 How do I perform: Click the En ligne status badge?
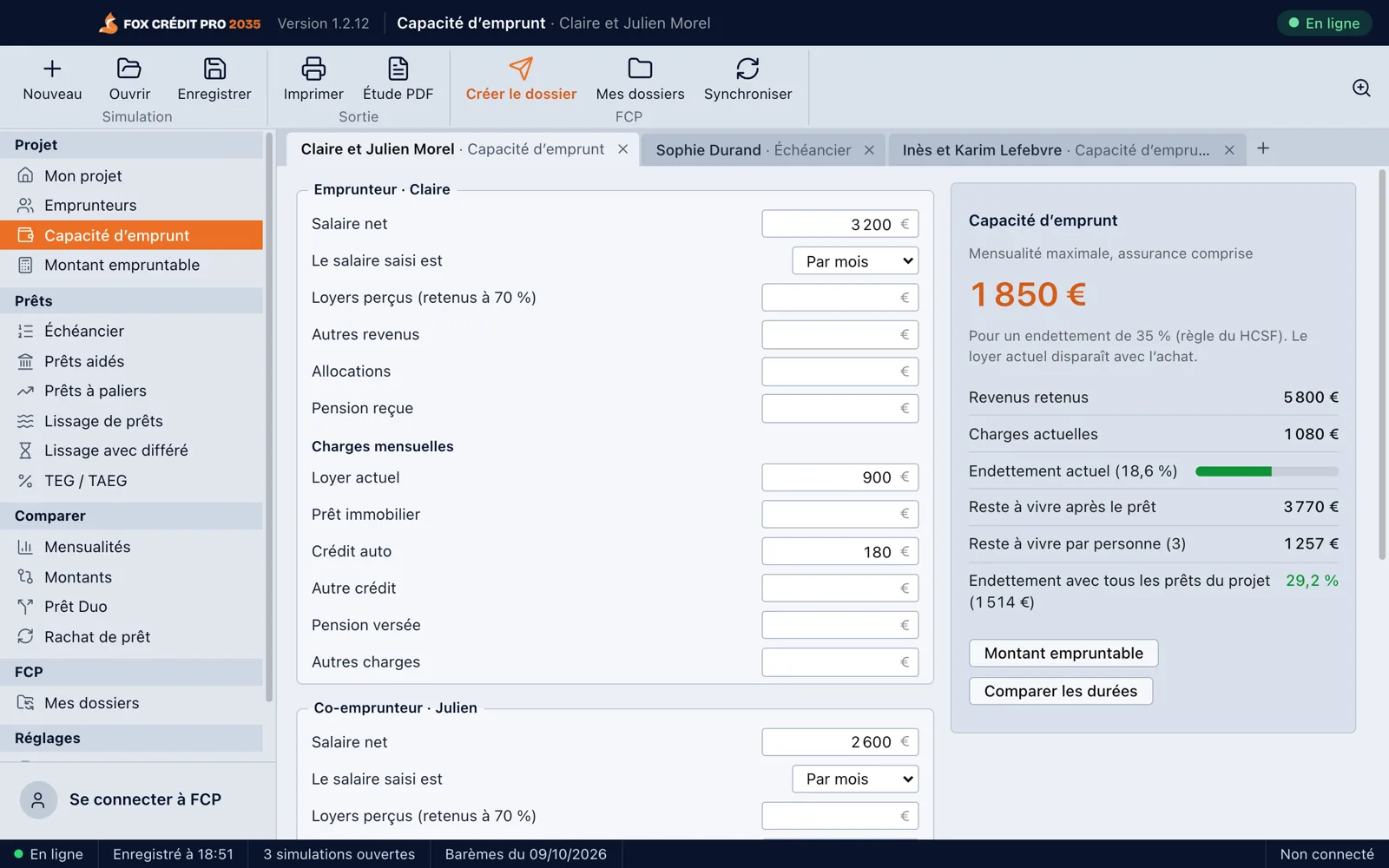(x=1324, y=23)
